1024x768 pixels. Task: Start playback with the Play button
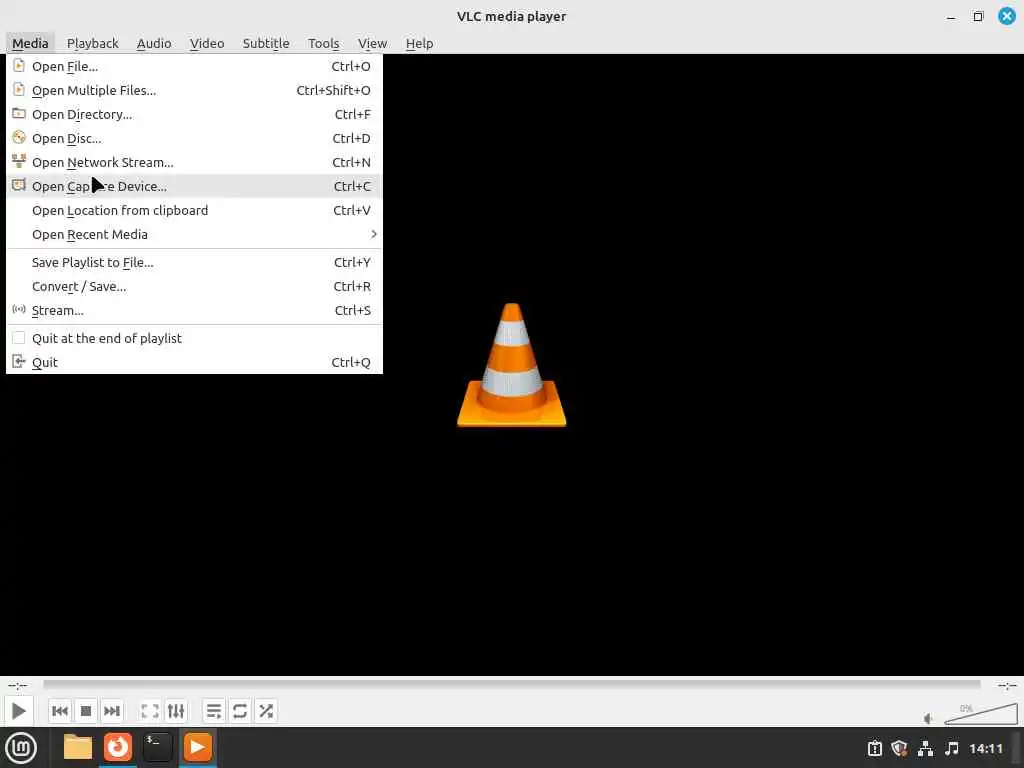tap(19, 711)
